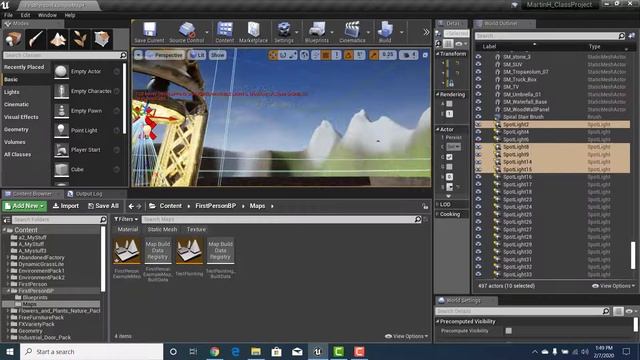The height and width of the screenshot is (360, 640).
Task: Open Microsoft Edge from the taskbar
Action: (236, 351)
